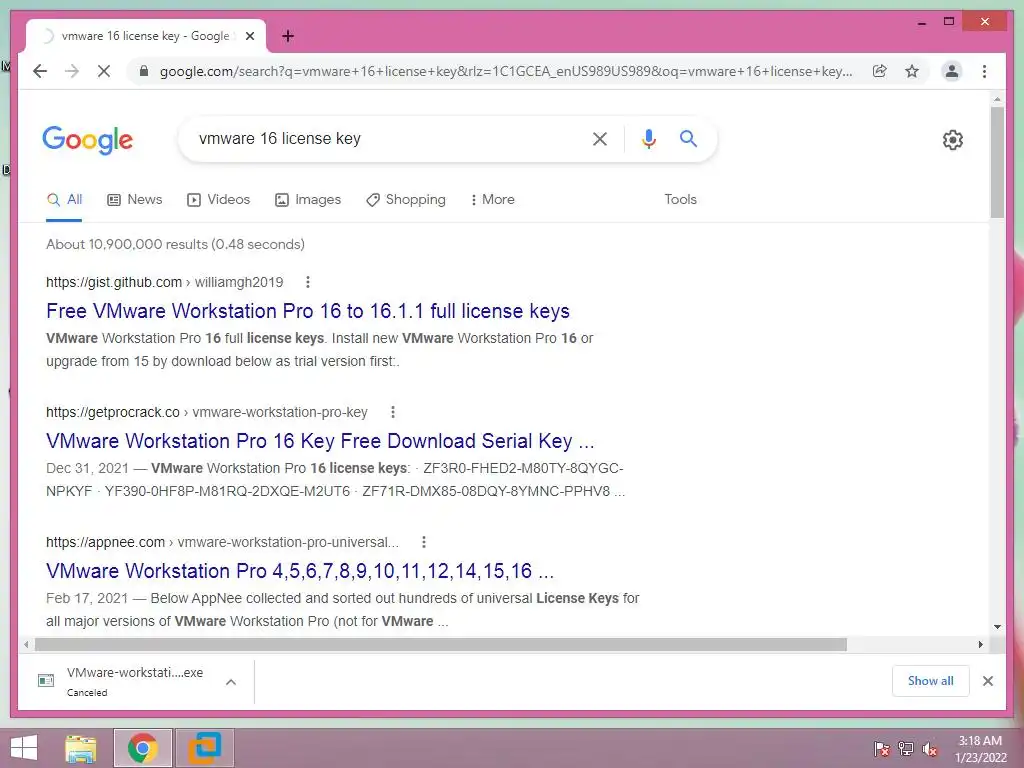Bookmark this page with the star icon

(912, 71)
